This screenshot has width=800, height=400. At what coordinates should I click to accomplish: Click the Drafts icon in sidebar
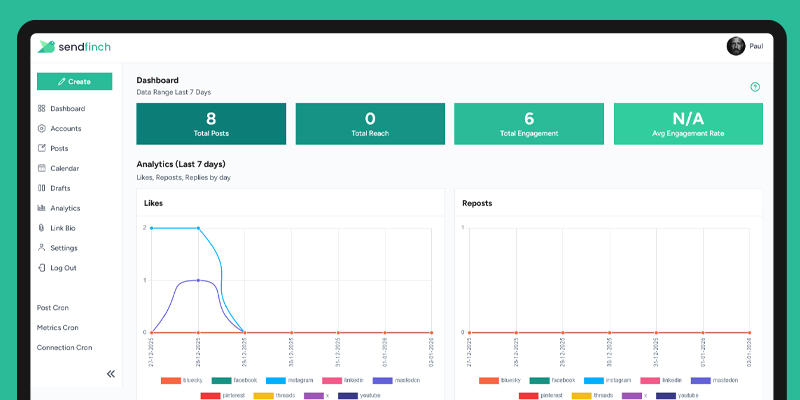(41, 188)
